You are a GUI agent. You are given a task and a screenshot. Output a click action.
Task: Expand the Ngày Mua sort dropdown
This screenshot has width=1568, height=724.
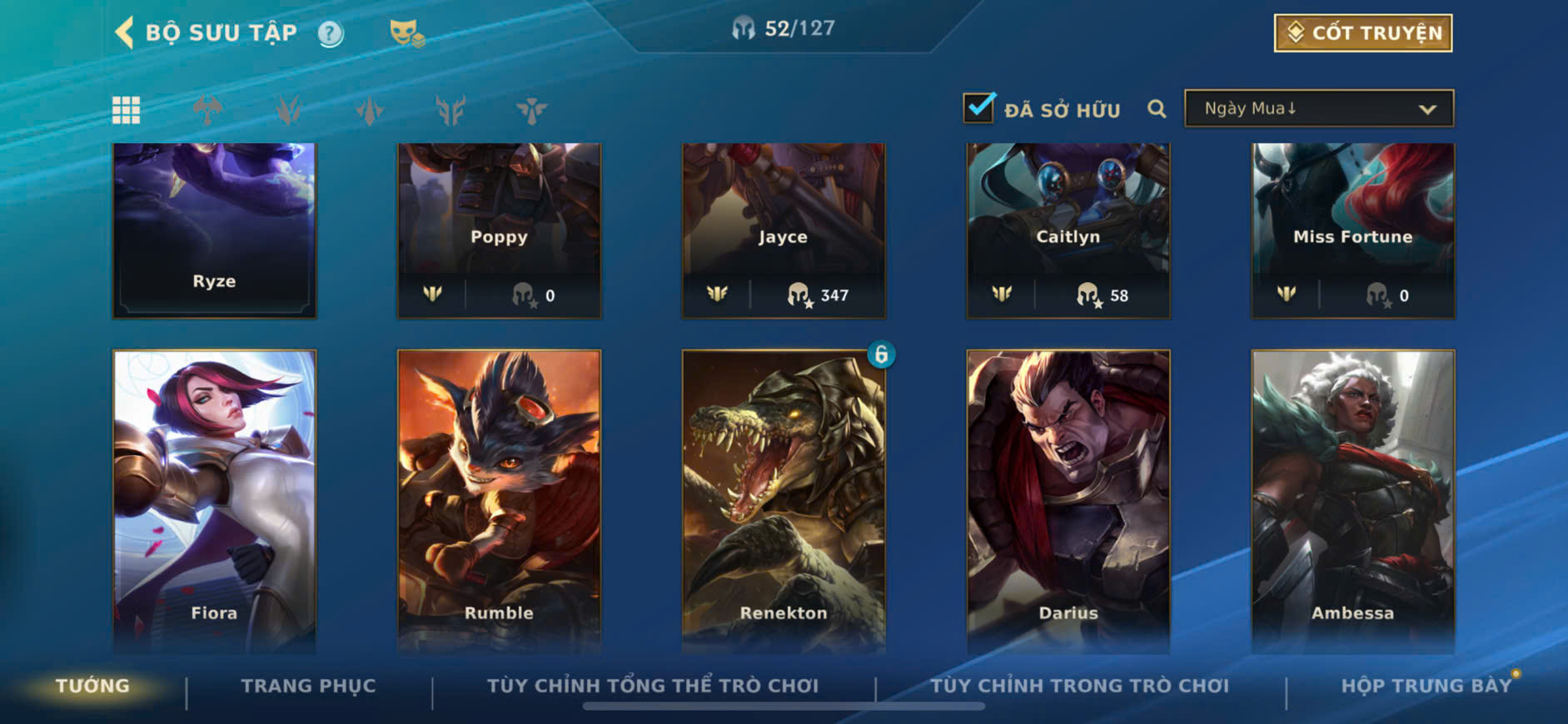[x=1319, y=109]
